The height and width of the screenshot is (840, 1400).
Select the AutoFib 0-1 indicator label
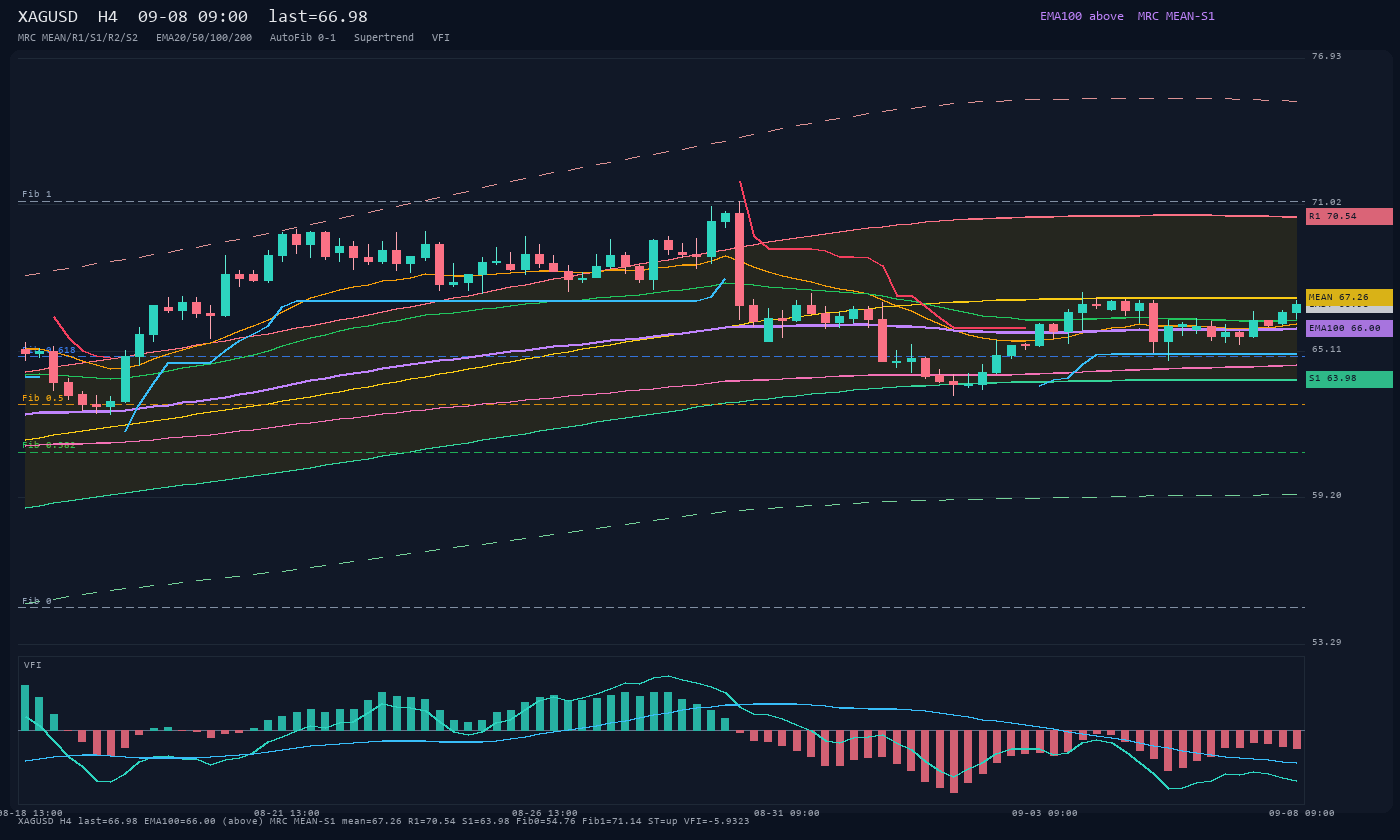tap(303, 38)
